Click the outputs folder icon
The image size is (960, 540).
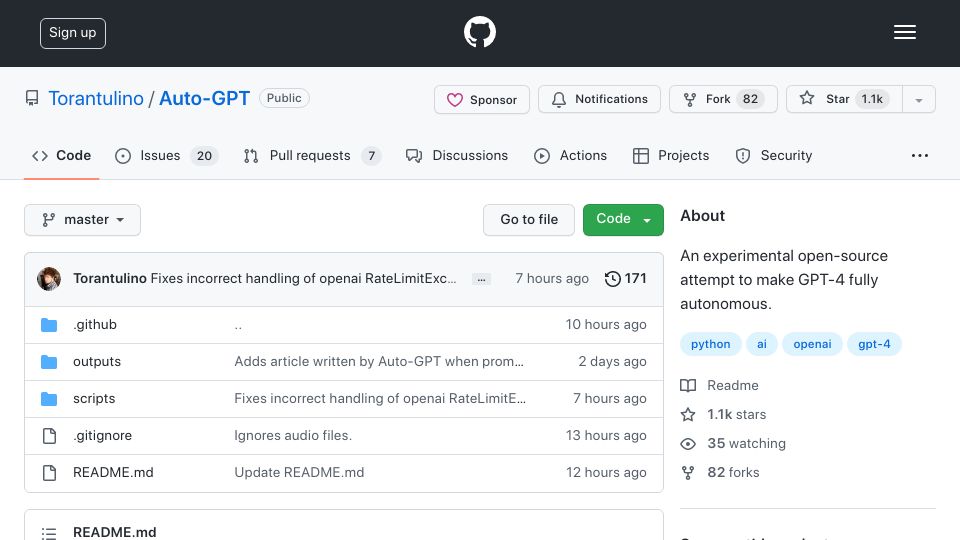49,362
